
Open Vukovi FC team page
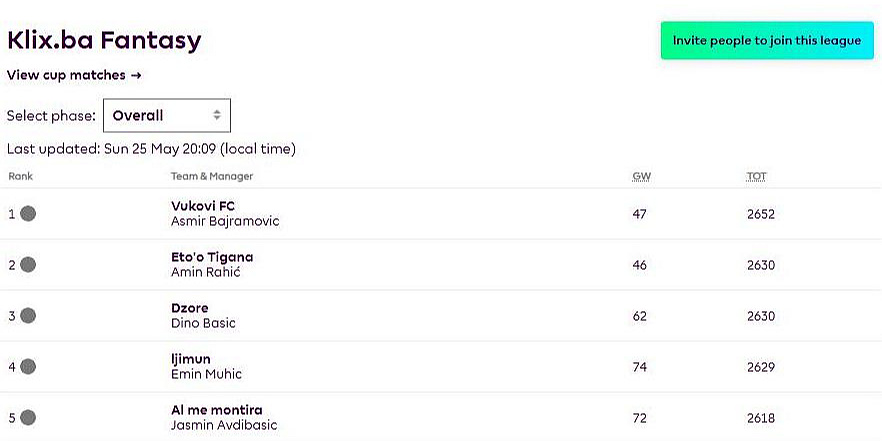pyautogui.click(x=203, y=206)
